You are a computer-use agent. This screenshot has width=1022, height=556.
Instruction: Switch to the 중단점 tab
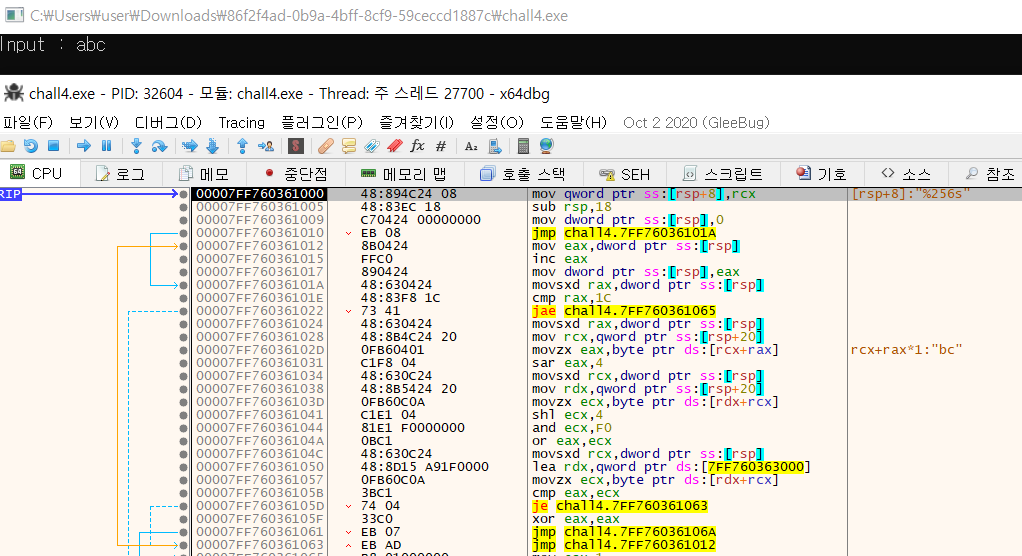297,174
